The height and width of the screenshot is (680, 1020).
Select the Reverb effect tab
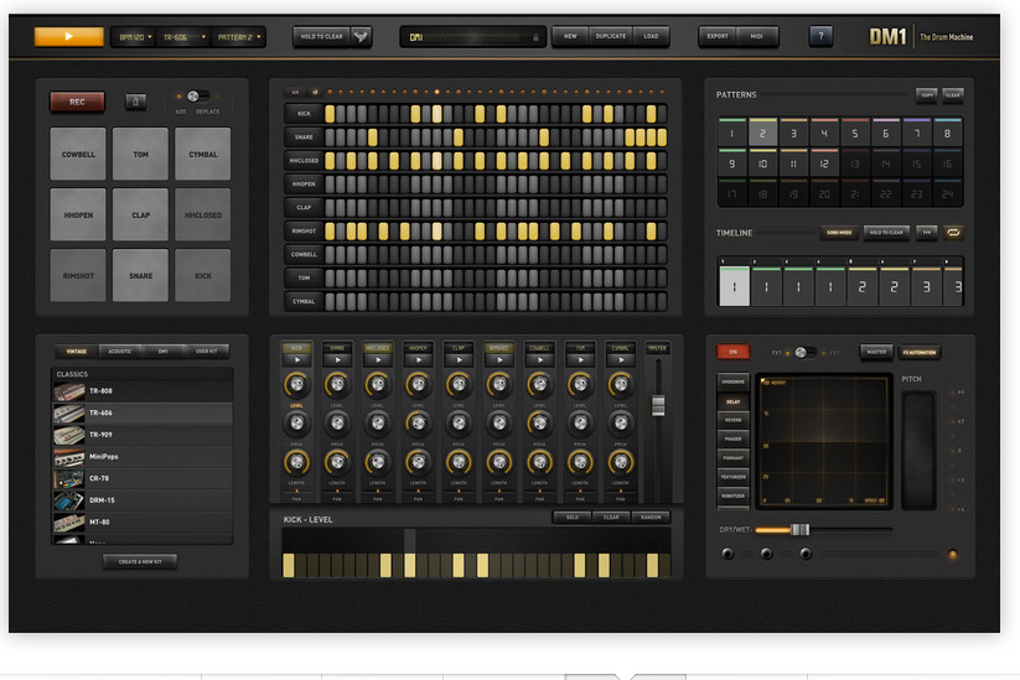click(733, 420)
